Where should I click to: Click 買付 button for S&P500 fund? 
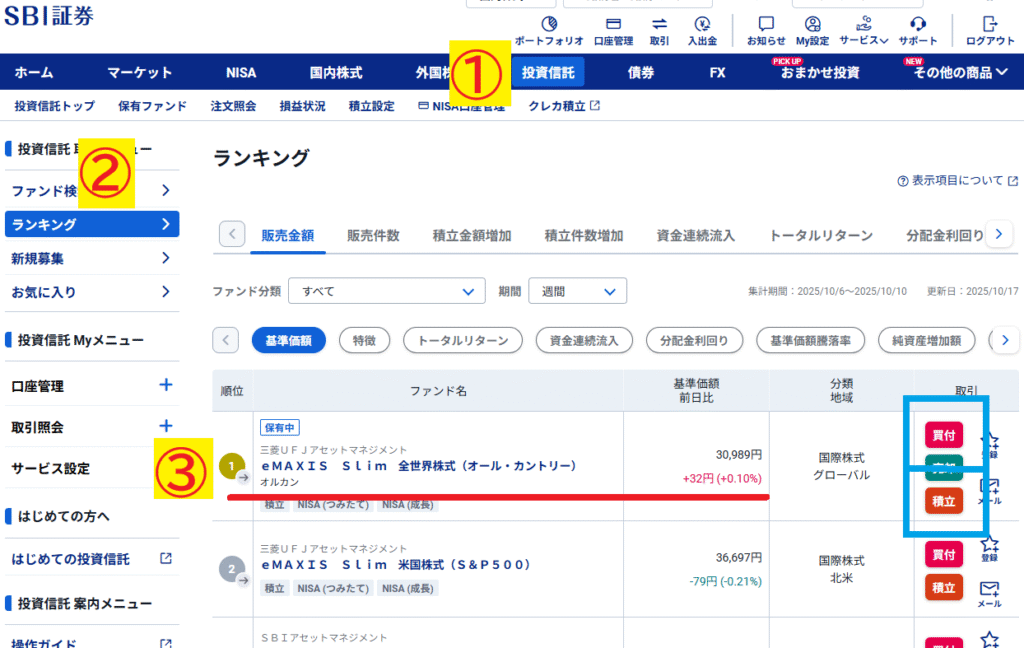pos(943,554)
